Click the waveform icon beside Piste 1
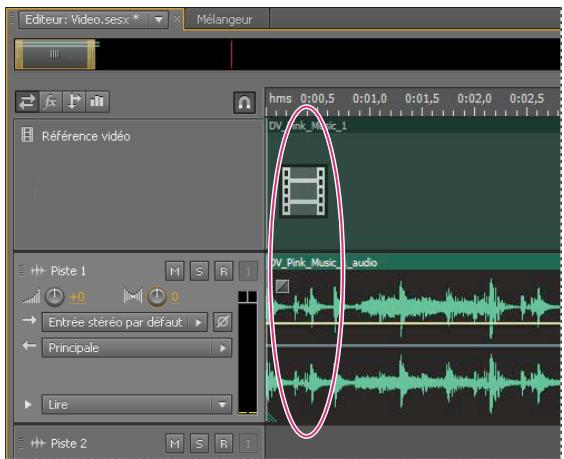Viewport: 564px width, 459px height. point(38,271)
